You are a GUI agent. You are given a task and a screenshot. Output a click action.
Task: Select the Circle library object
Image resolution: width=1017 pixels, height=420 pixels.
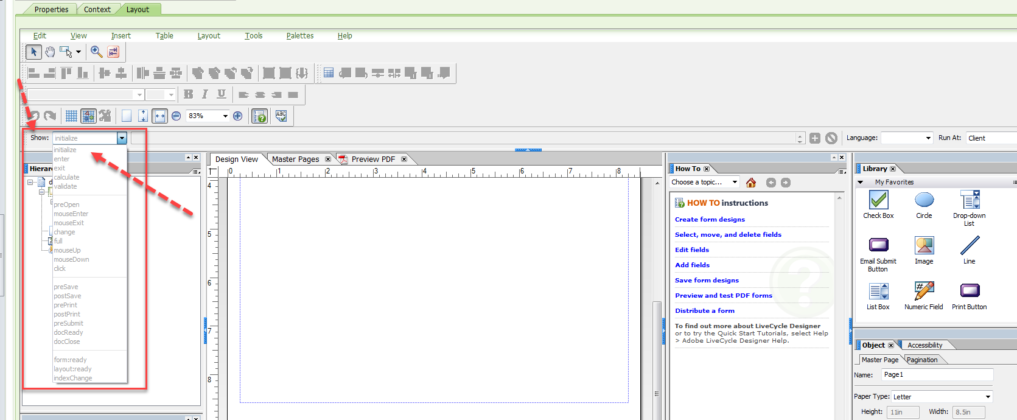click(x=924, y=204)
